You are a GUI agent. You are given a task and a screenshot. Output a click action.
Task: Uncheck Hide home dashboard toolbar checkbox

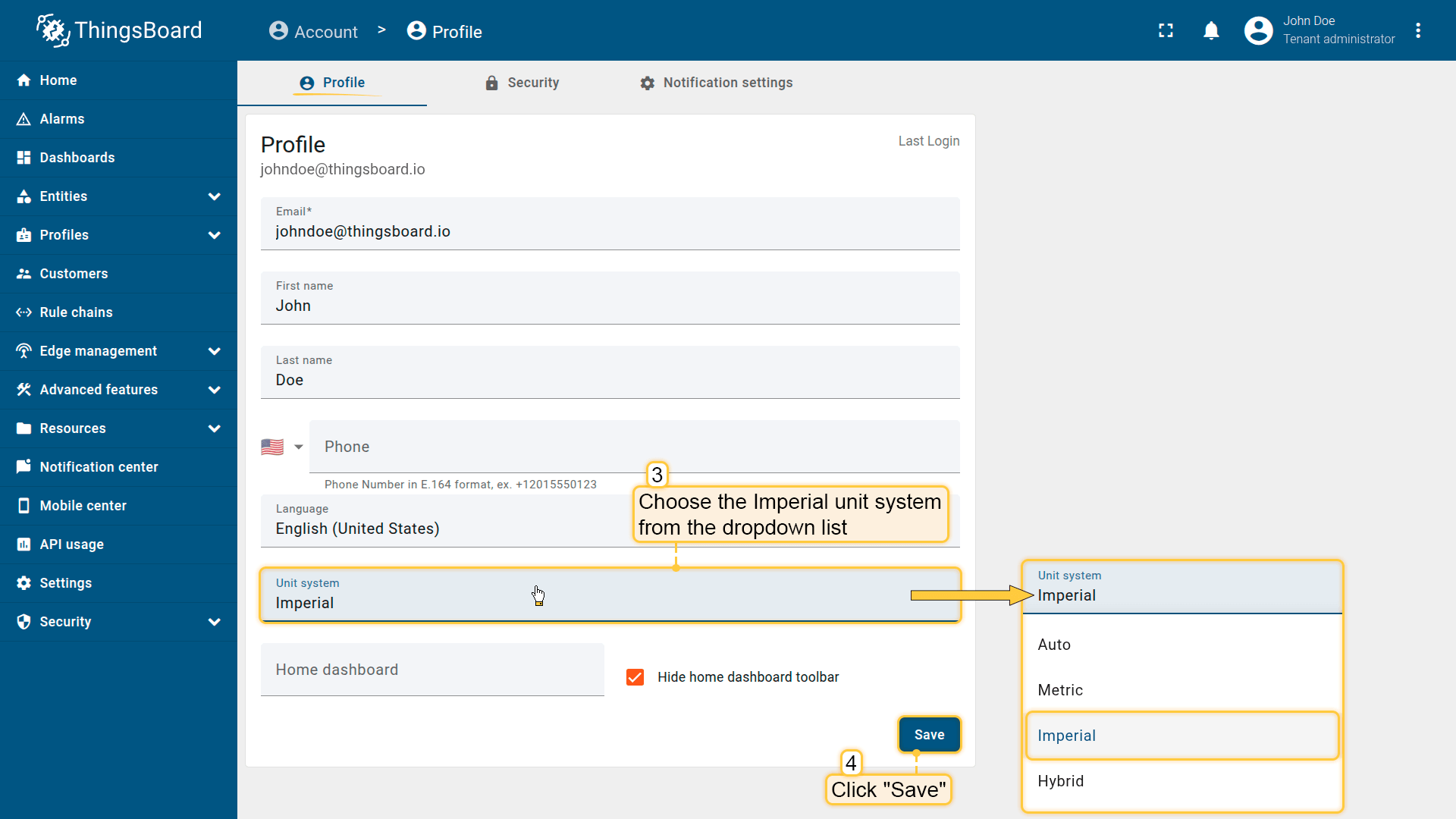tap(635, 677)
